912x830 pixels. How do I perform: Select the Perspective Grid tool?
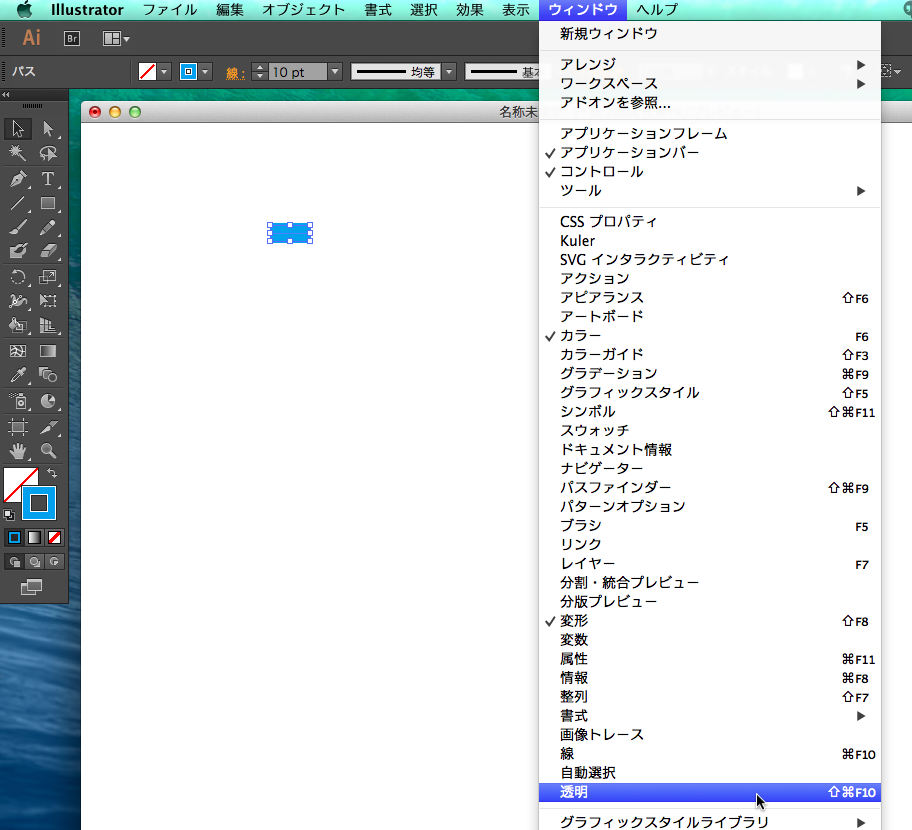click(48, 325)
